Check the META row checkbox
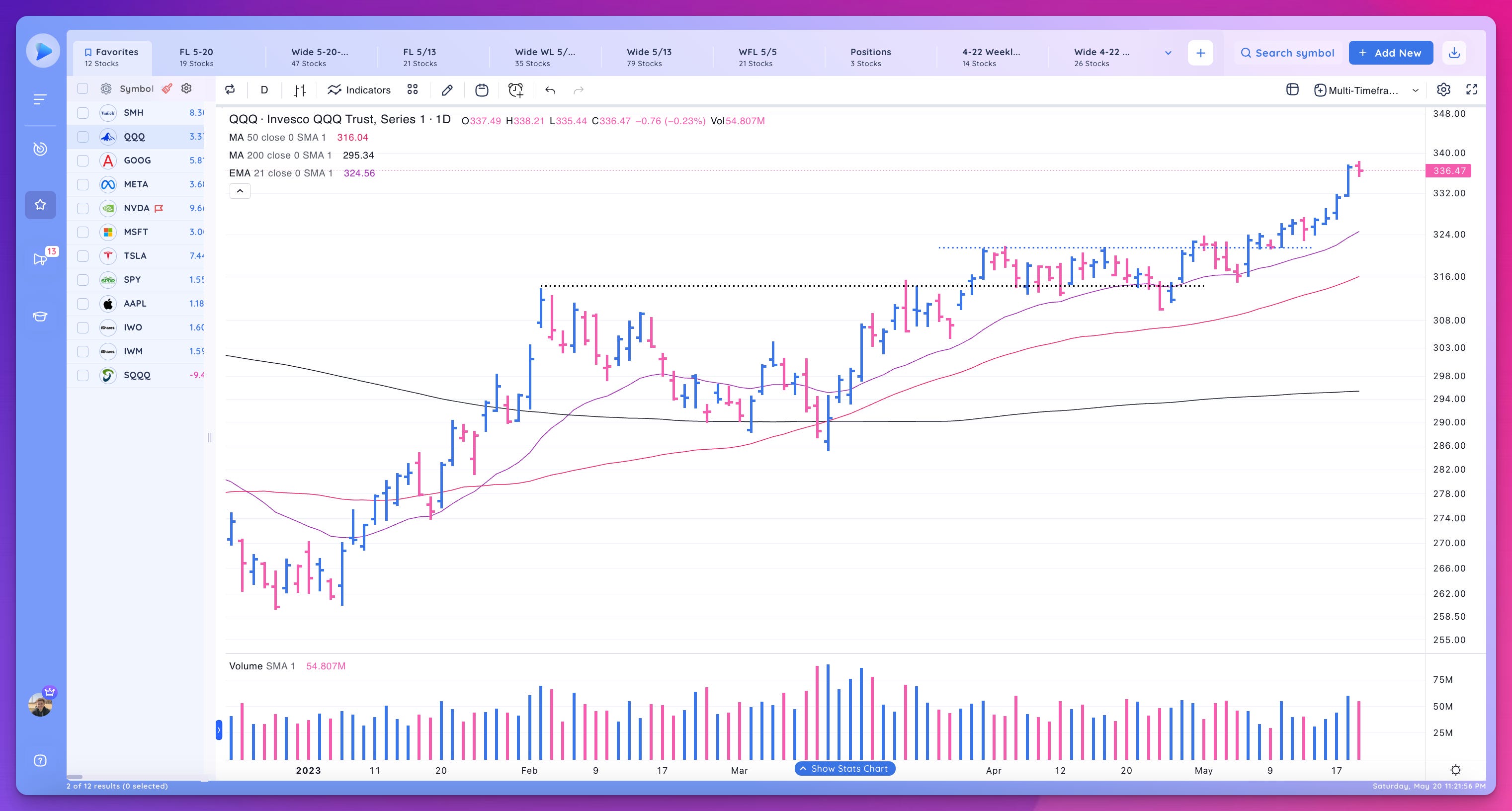Screen dimensions: 1512x811 pyautogui.click(x=83, y=184)
